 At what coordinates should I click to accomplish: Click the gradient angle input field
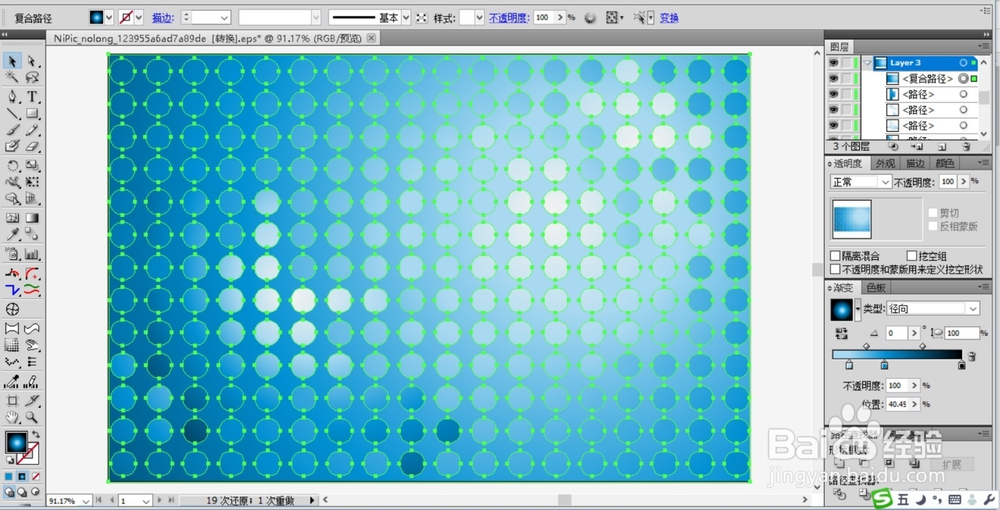pos(897,333)
